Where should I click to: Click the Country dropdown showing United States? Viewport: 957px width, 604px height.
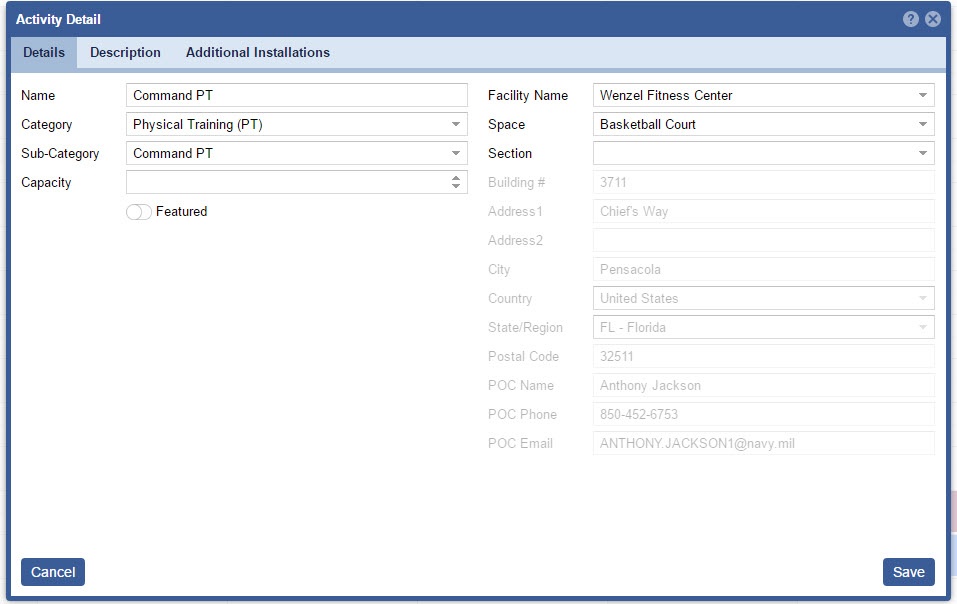point(763,299)
